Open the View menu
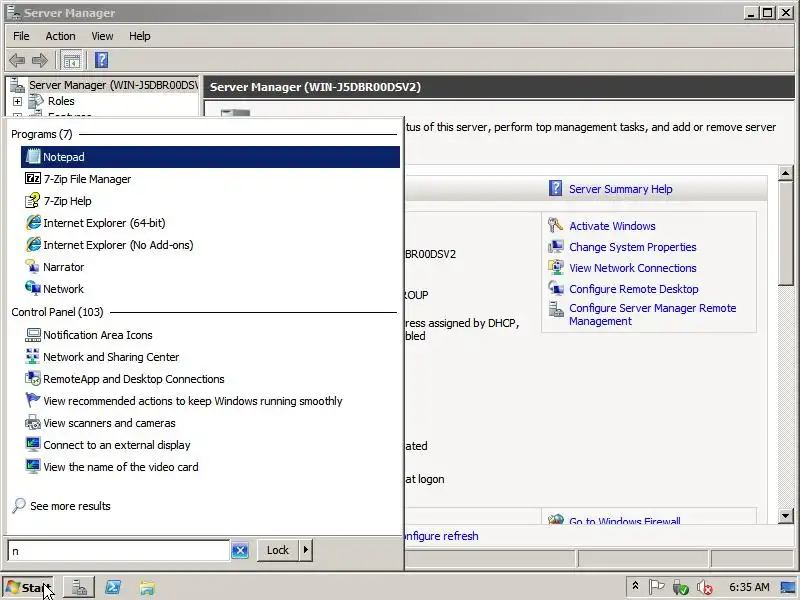The width and height of the screenshot is (800, 600). (102, 36)
